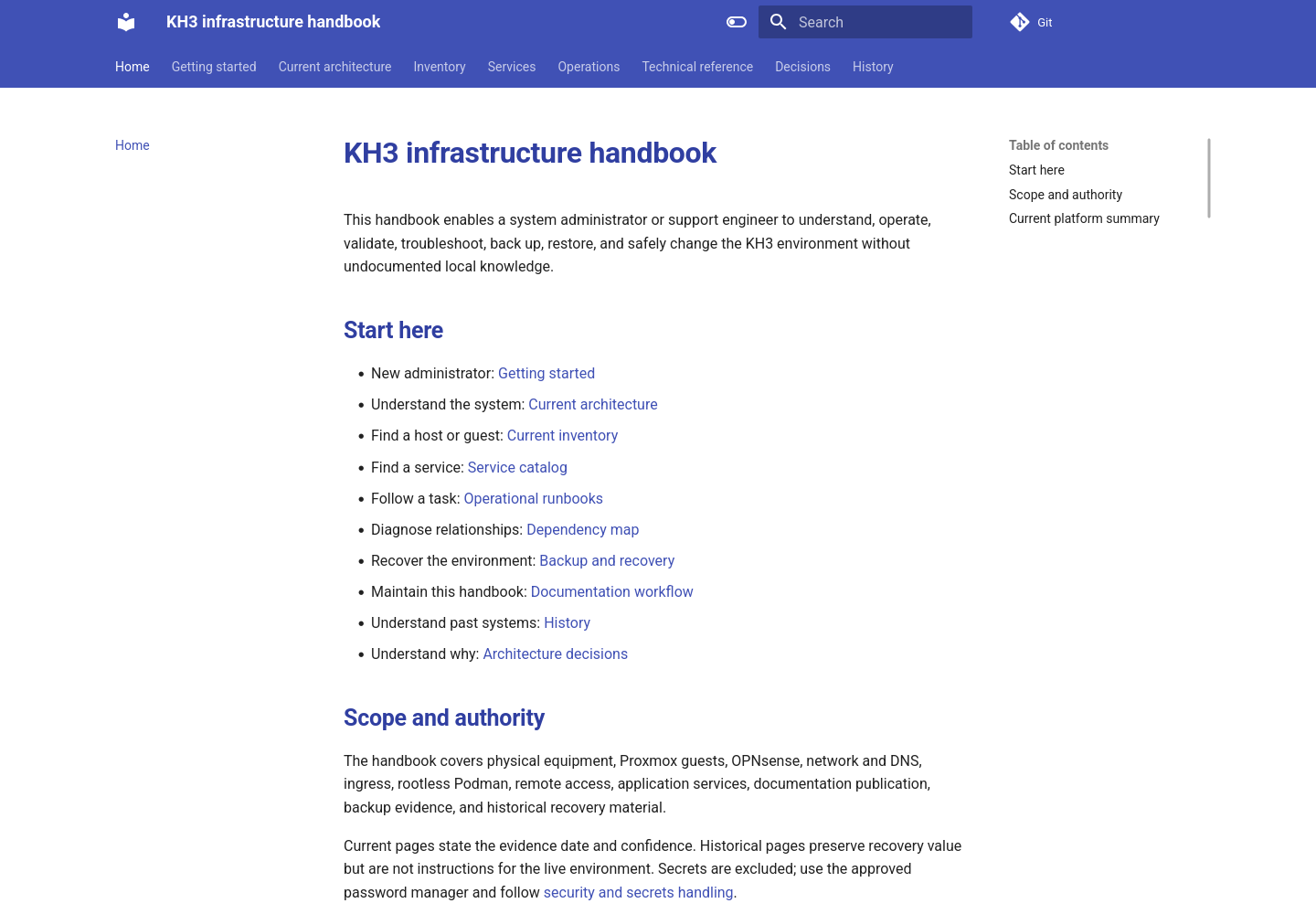Click the Home link in left sidebar

coord(133,145)
